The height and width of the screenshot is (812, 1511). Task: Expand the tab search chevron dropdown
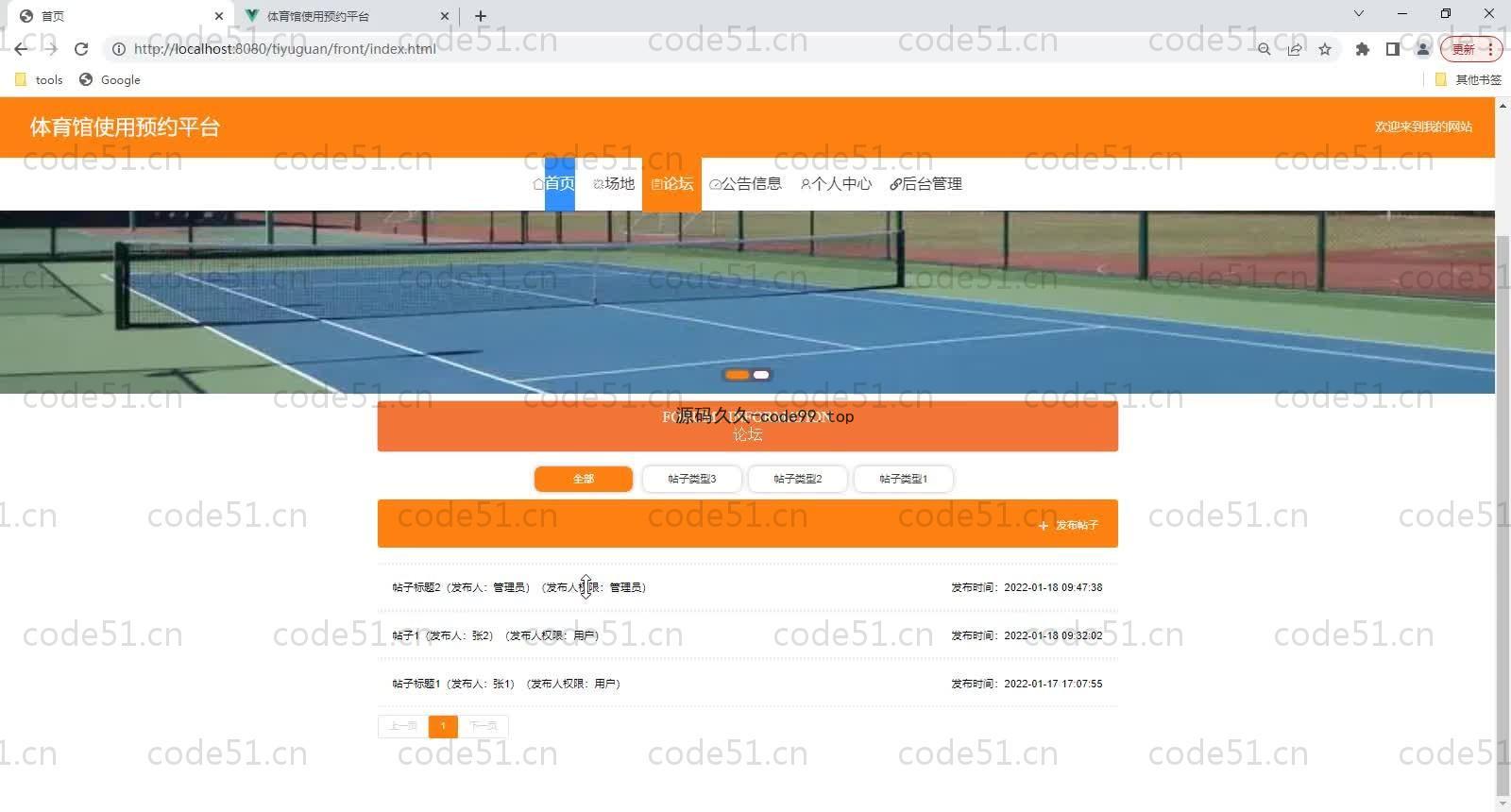point(1359,13)
